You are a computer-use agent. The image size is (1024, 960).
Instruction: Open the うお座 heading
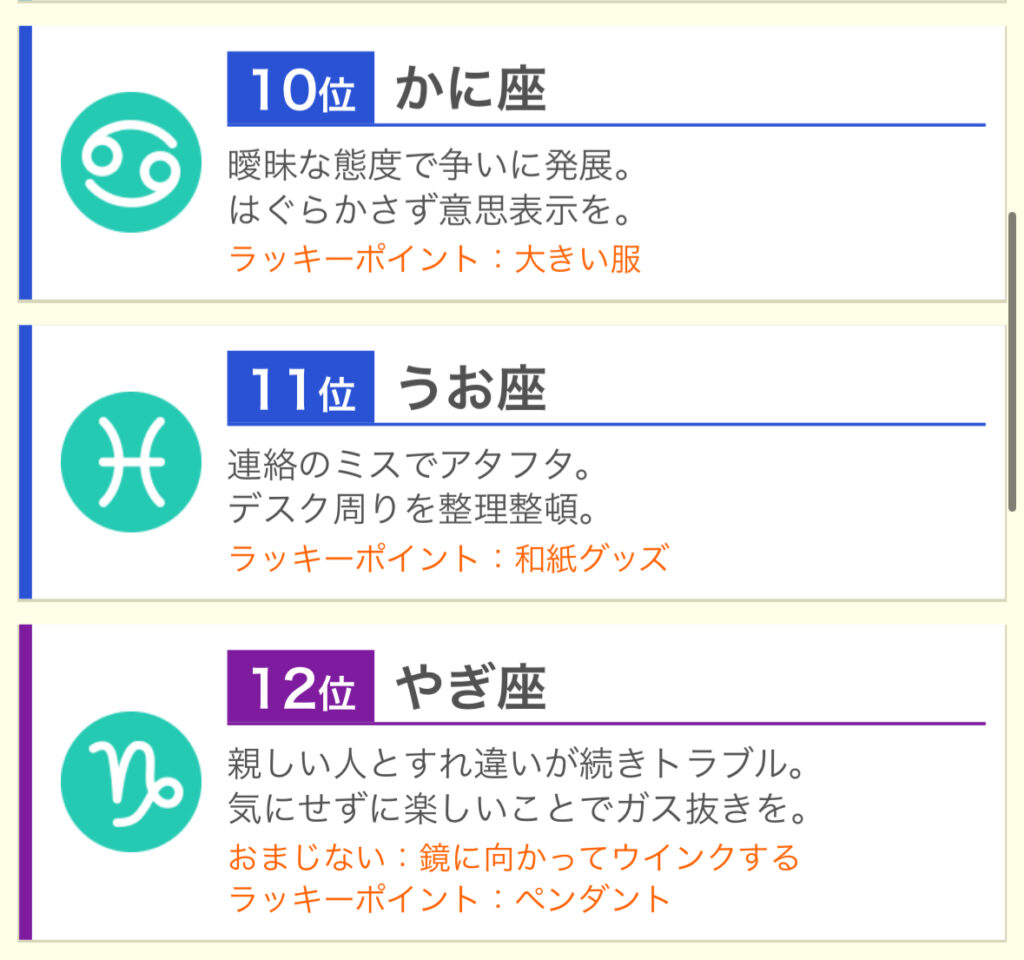471,389
